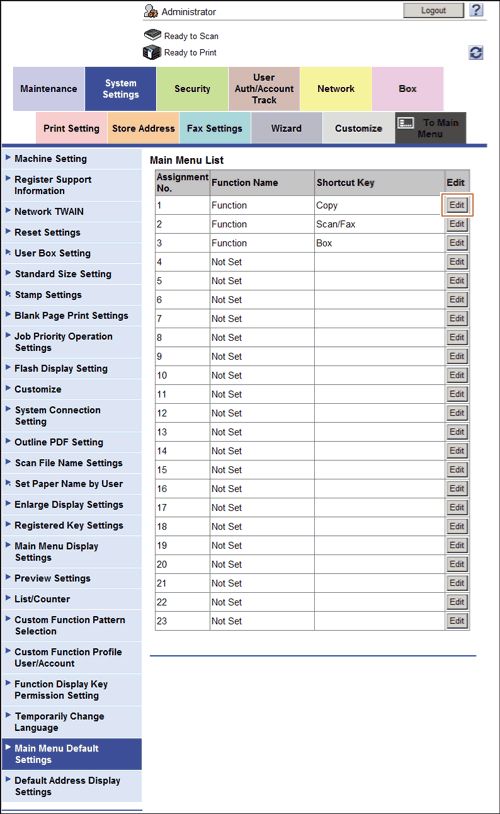Image resolution: width=500 pixels, height=814 pixels.
Task: Expand User Box Setting
Action: pos(71,253)
